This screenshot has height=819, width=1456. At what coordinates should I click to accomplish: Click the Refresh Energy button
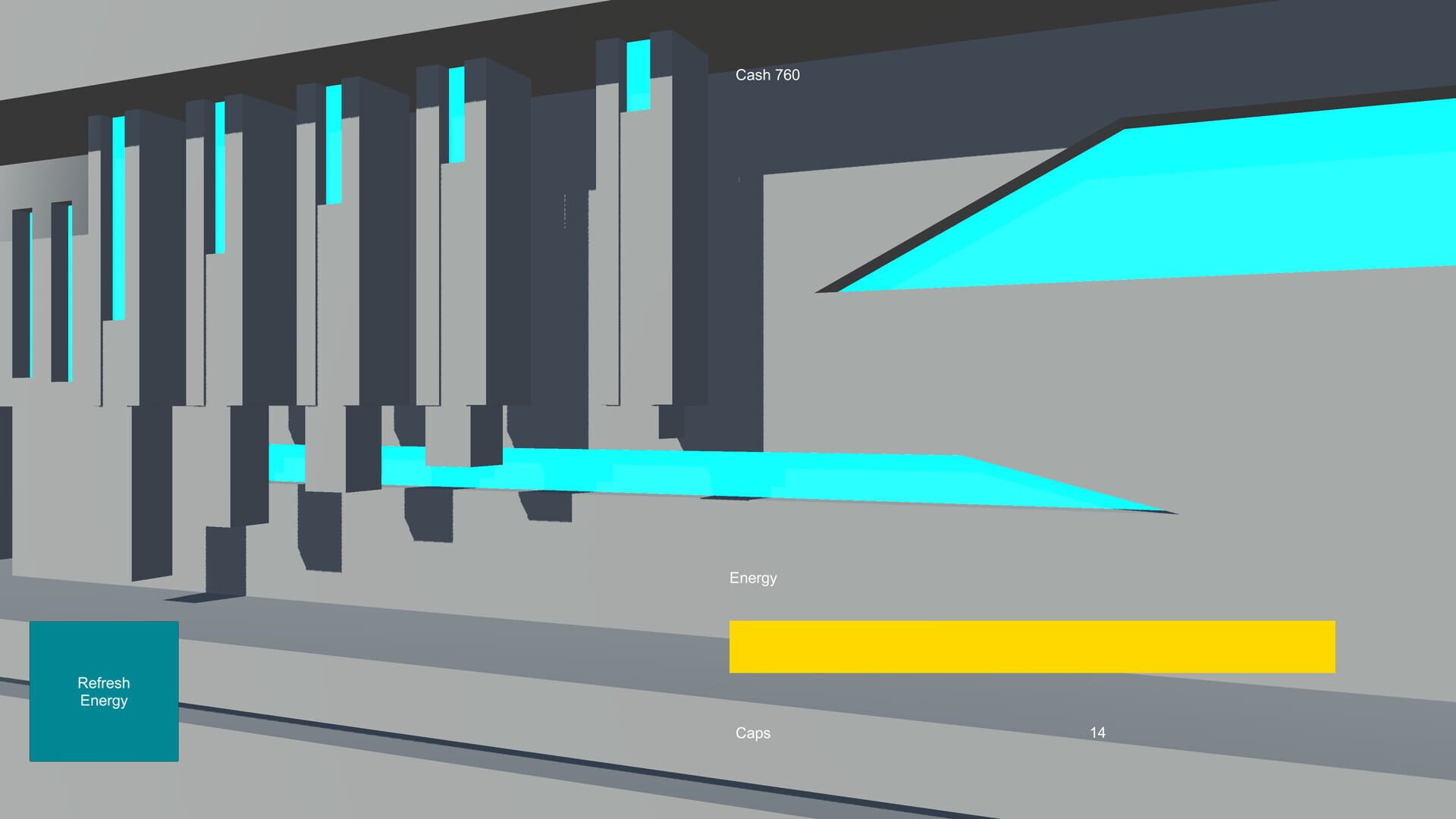tap(104, 692)
